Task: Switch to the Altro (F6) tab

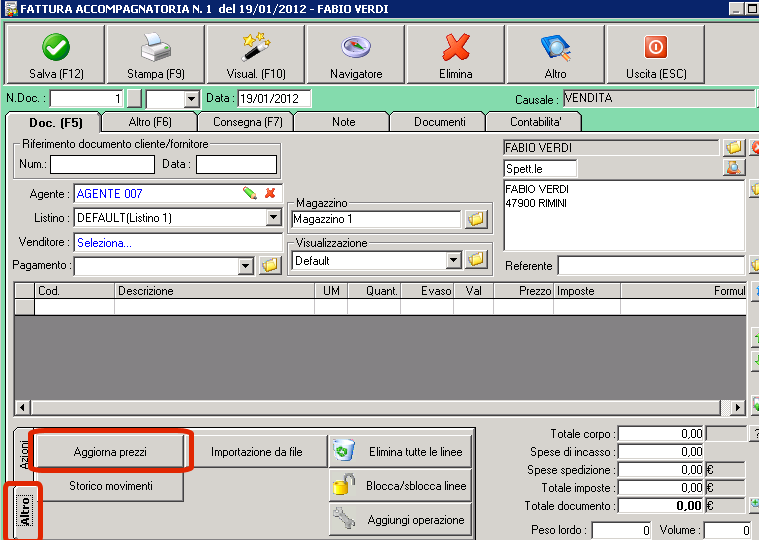Action: (x=150, y=122)
